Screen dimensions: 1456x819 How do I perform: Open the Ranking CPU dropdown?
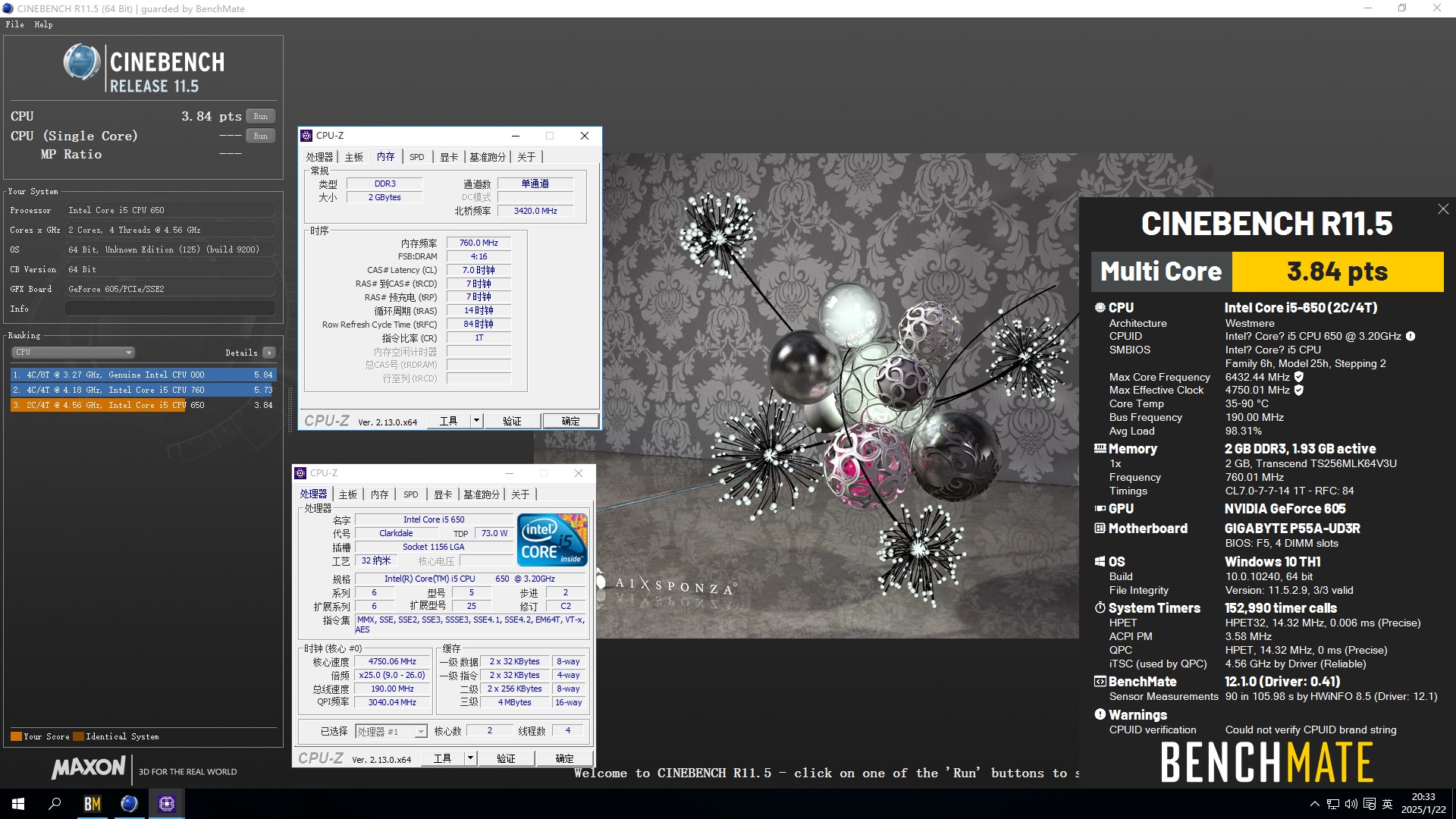click(73, 353)
